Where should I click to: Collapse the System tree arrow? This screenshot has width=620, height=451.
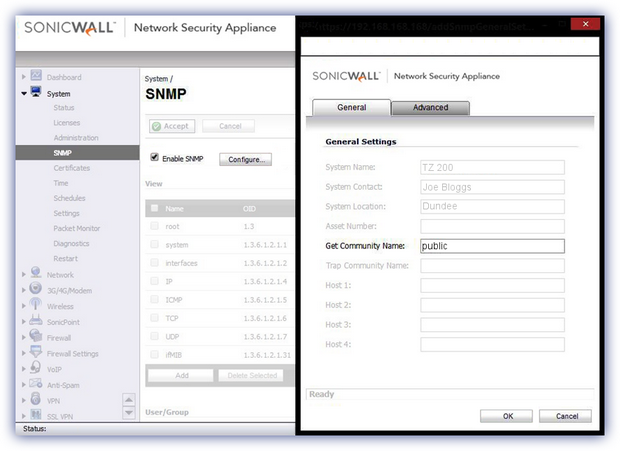24,94
